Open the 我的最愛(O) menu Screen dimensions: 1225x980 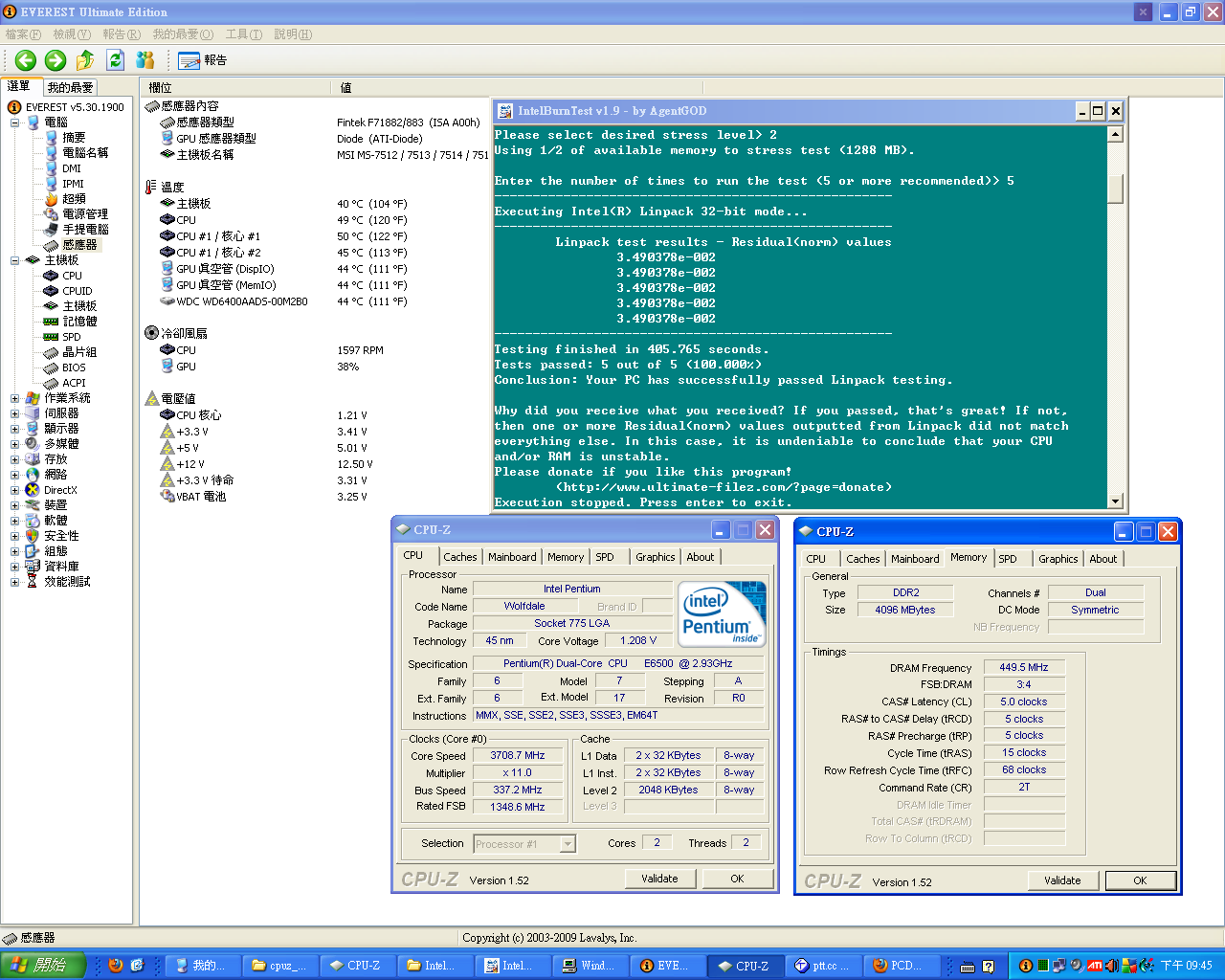[183, 34]
